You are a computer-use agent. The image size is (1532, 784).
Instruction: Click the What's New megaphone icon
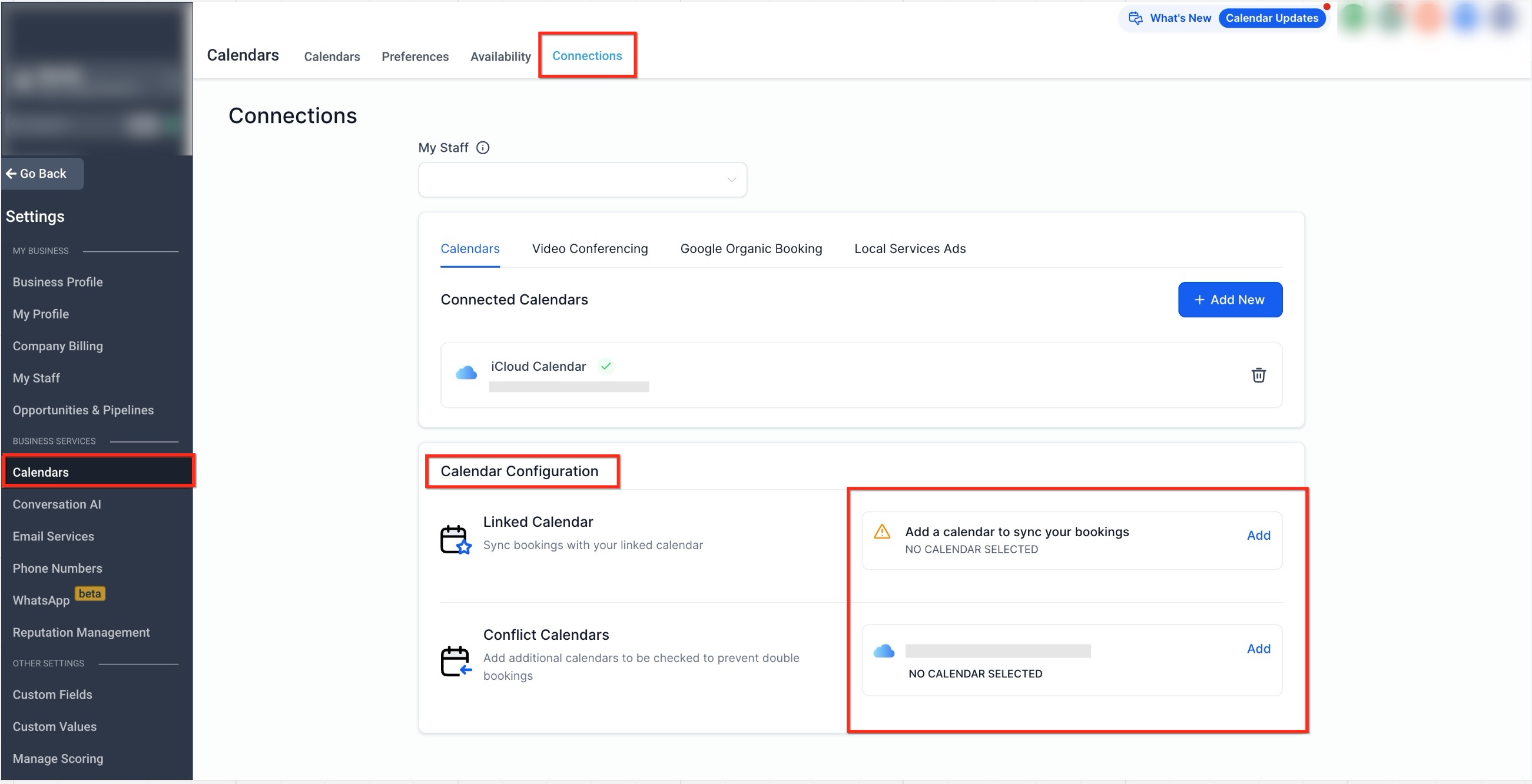tap(1135, 18)
